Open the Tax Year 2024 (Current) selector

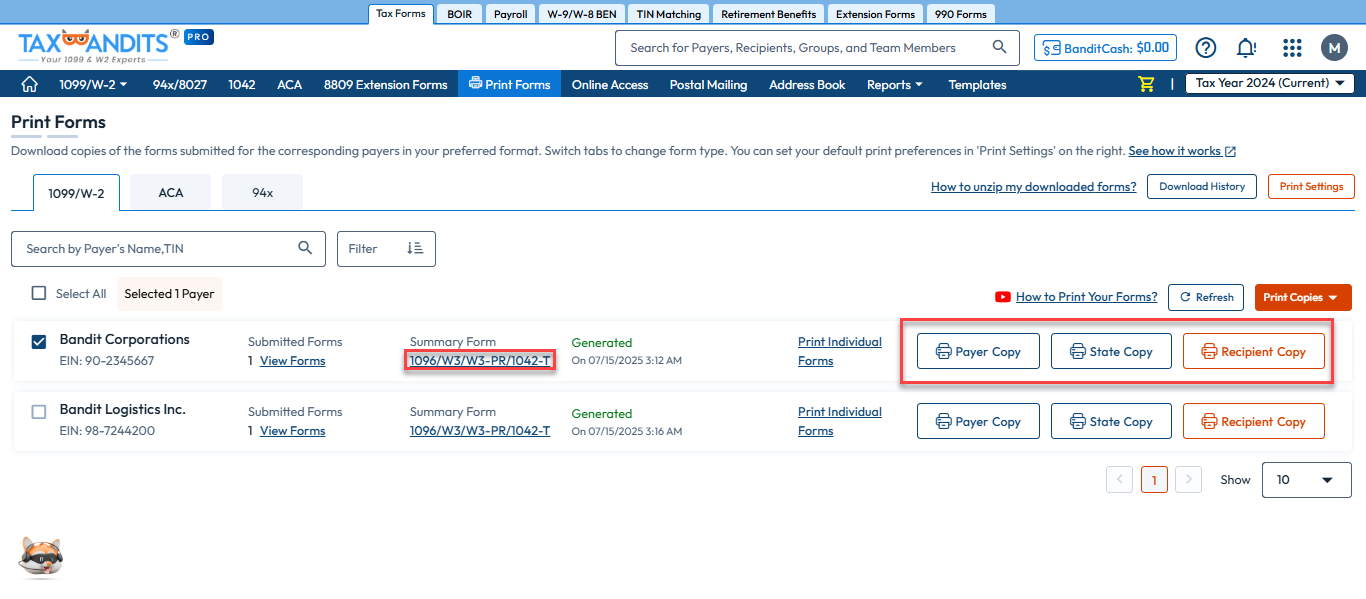pyautogui.click(x=1270, y=83)
